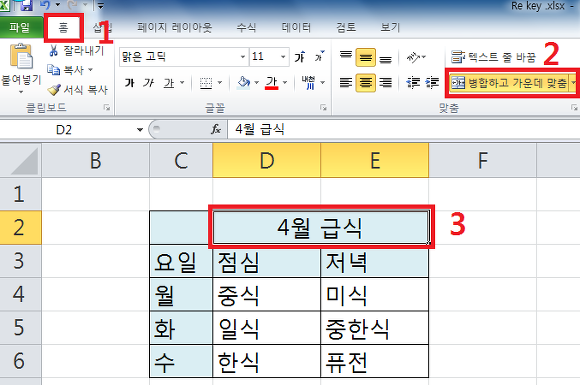Expand the borders dropdown arrow
Image resolution: width=580 pixels, height=385 pixels.
coord(220,83)
